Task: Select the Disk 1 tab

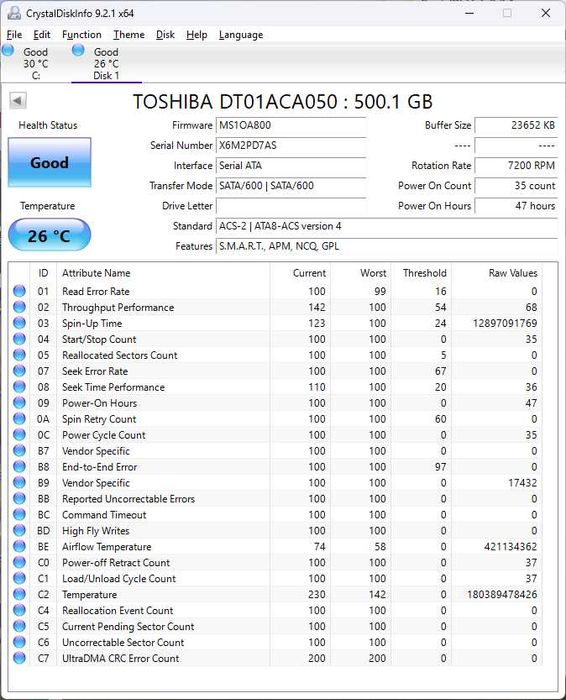Action: click(106, 63)
